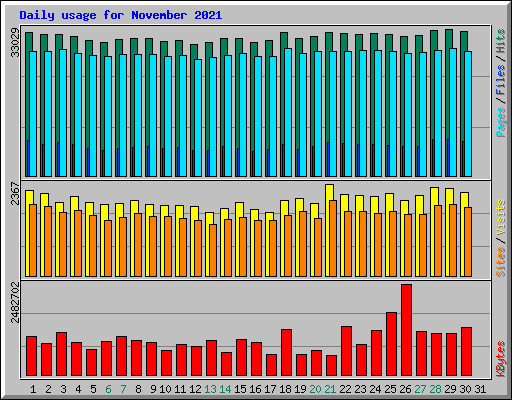Click the cyan files bar for day 18

(288, 112)
